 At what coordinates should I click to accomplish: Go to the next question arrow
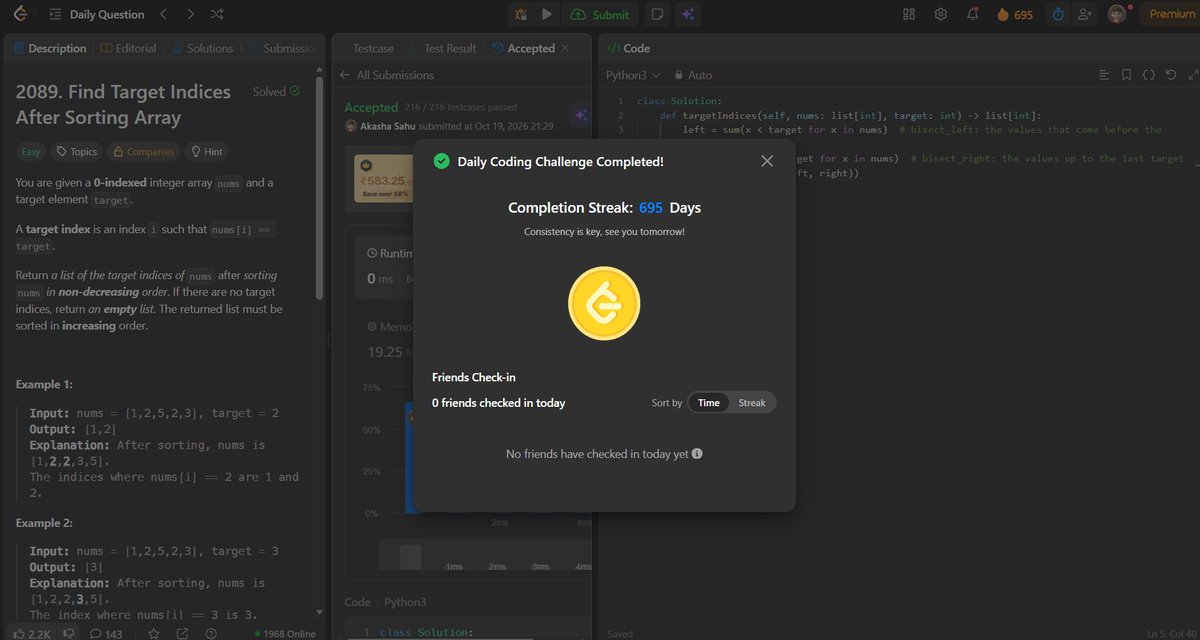click(191, 14)
